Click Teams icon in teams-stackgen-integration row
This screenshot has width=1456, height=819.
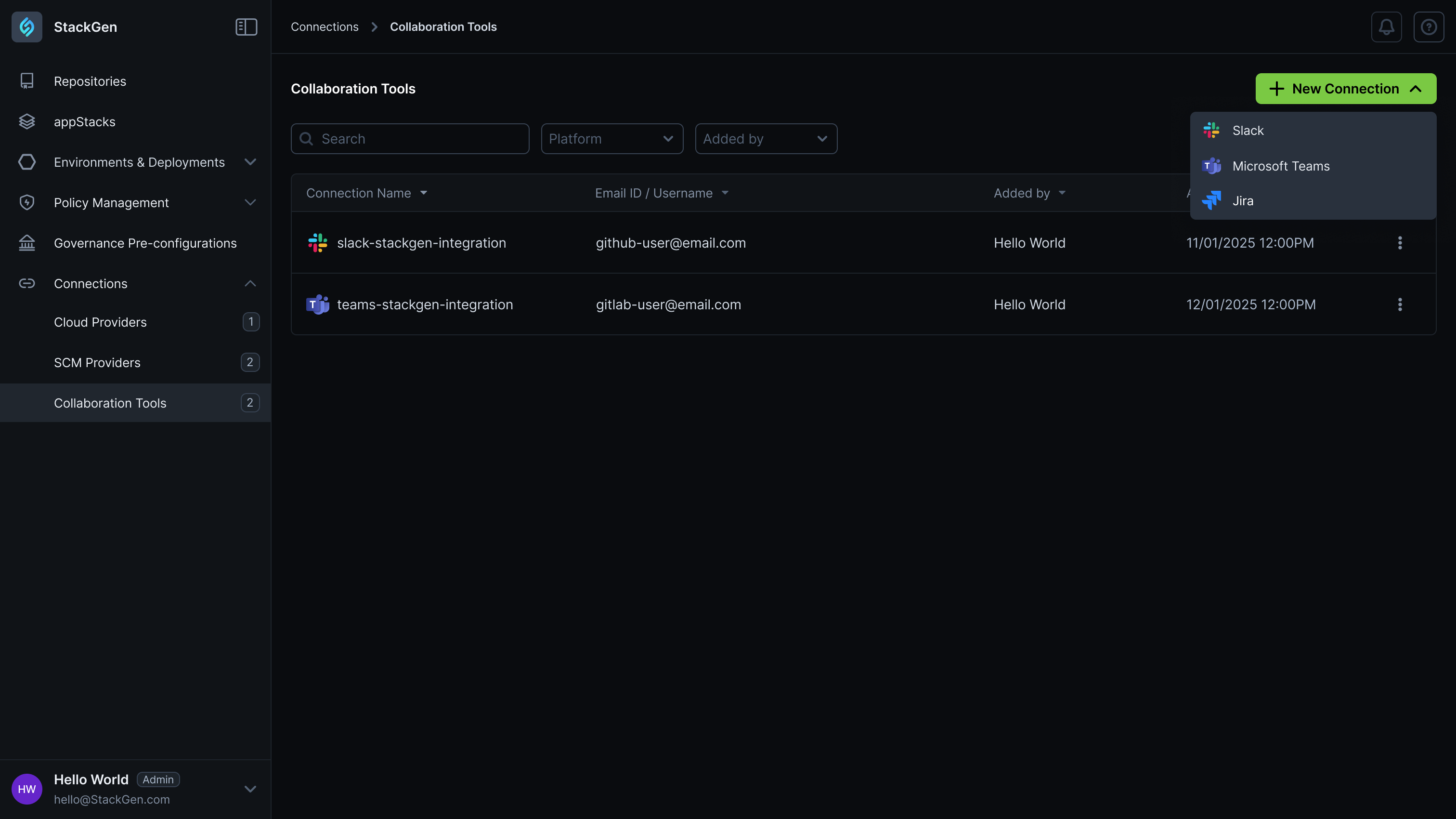tap(318, 304)
